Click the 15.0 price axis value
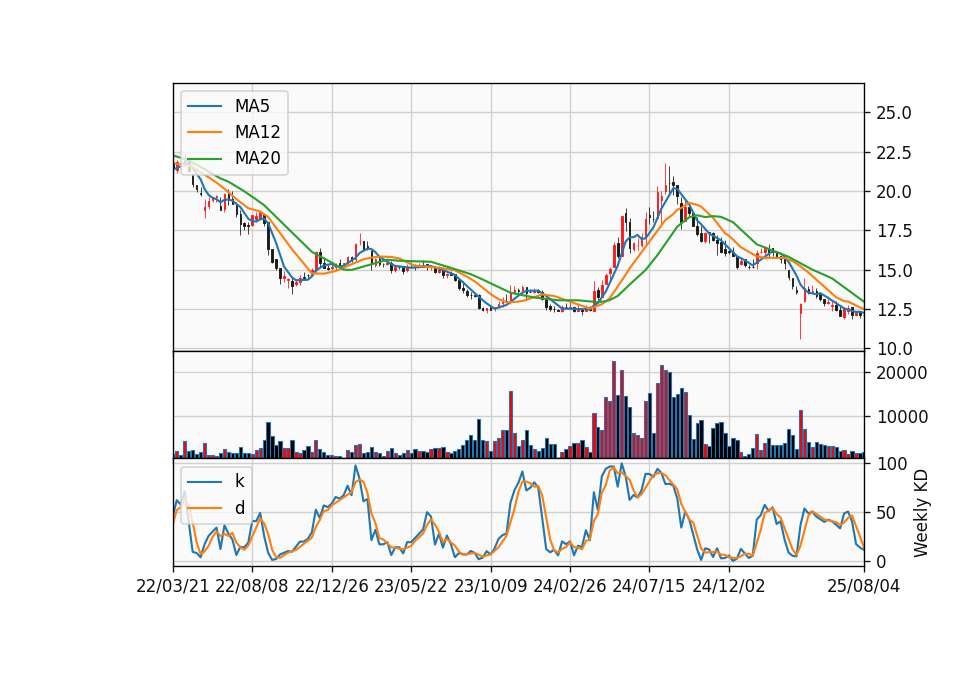 coord(893,271)
